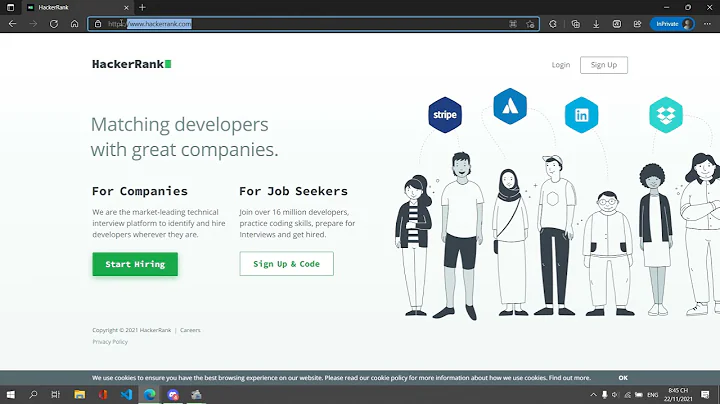Image resolution: width=720 pixels, height=404 pixels.
Task: Expand the hidden system tray icons
Action: coord(593,395)
